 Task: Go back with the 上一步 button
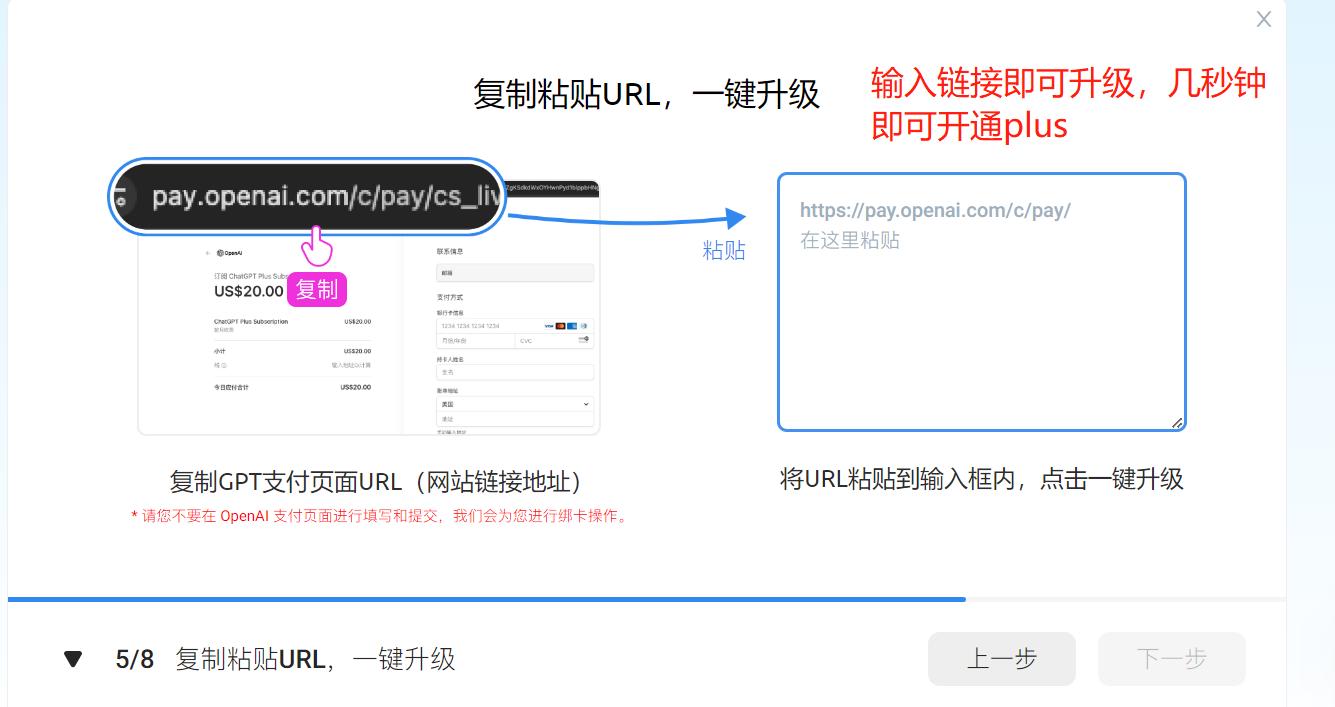click(x=1001, y=659)
